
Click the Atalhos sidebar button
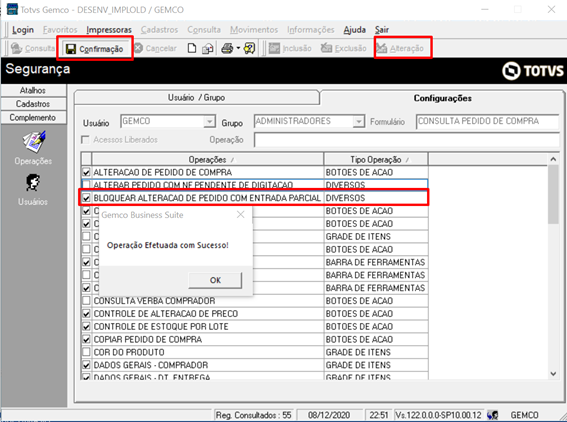[x=33, y=90]
